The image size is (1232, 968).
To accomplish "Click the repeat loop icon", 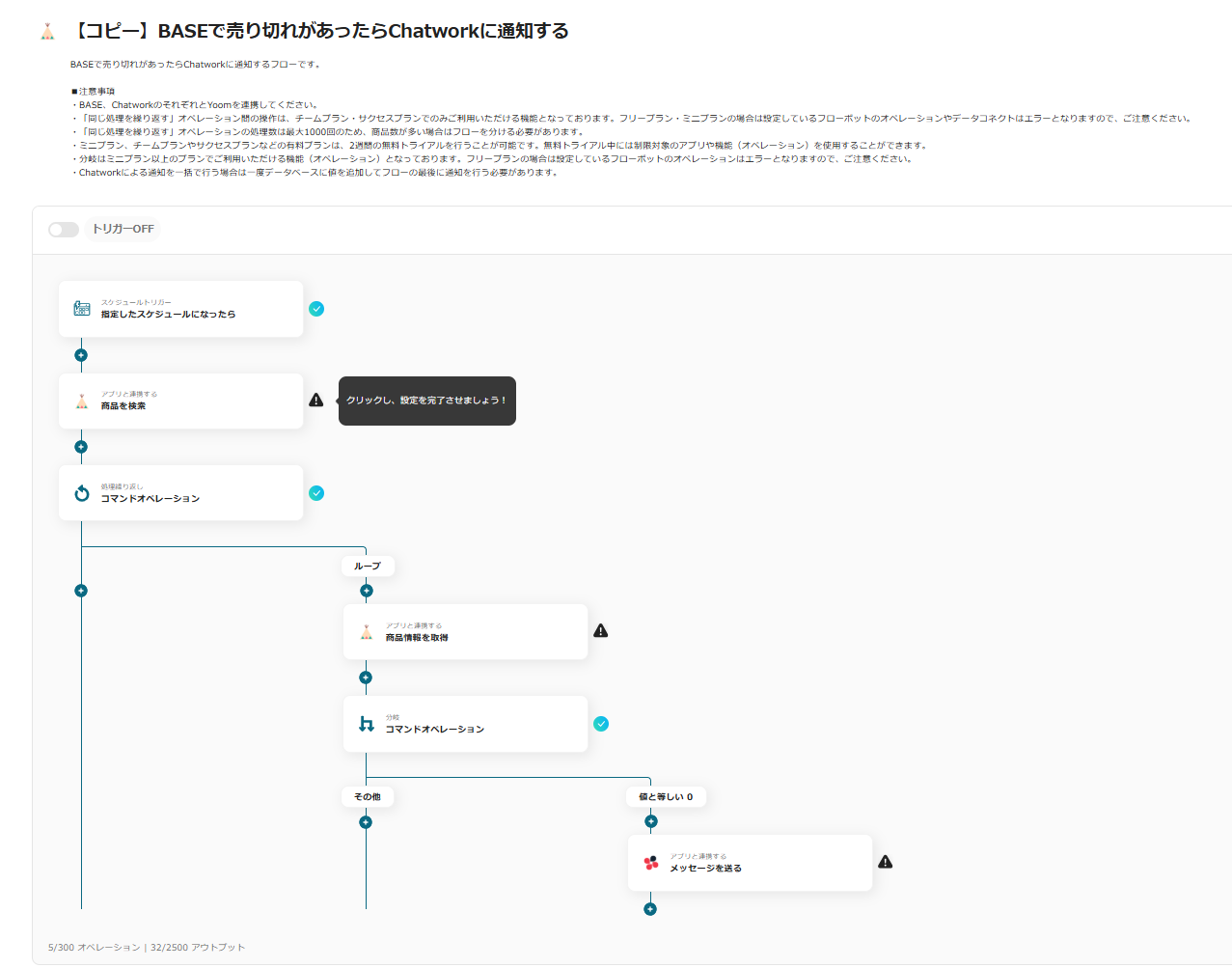I will tap(82, 493).
